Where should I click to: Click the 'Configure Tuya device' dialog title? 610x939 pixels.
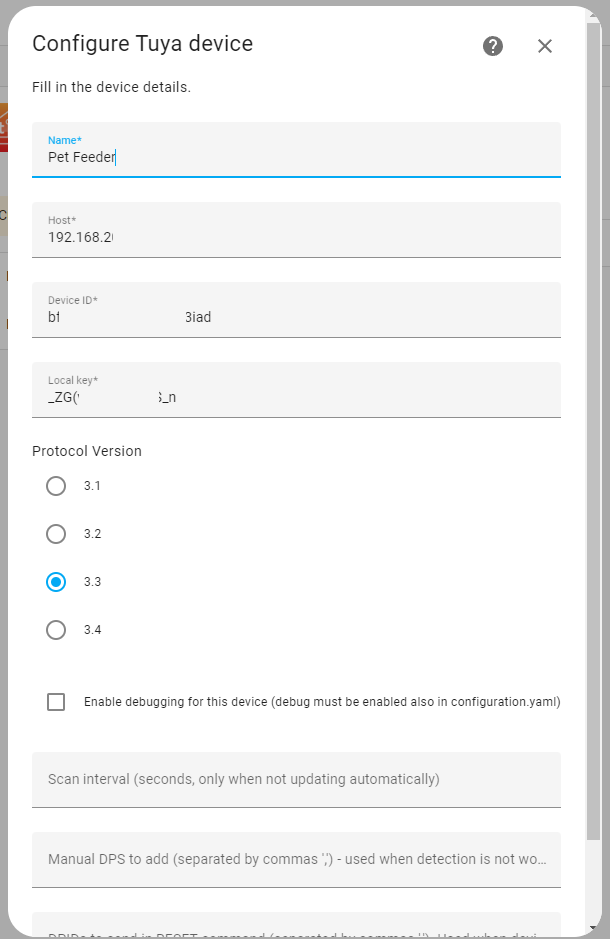[x=142, y=44]
